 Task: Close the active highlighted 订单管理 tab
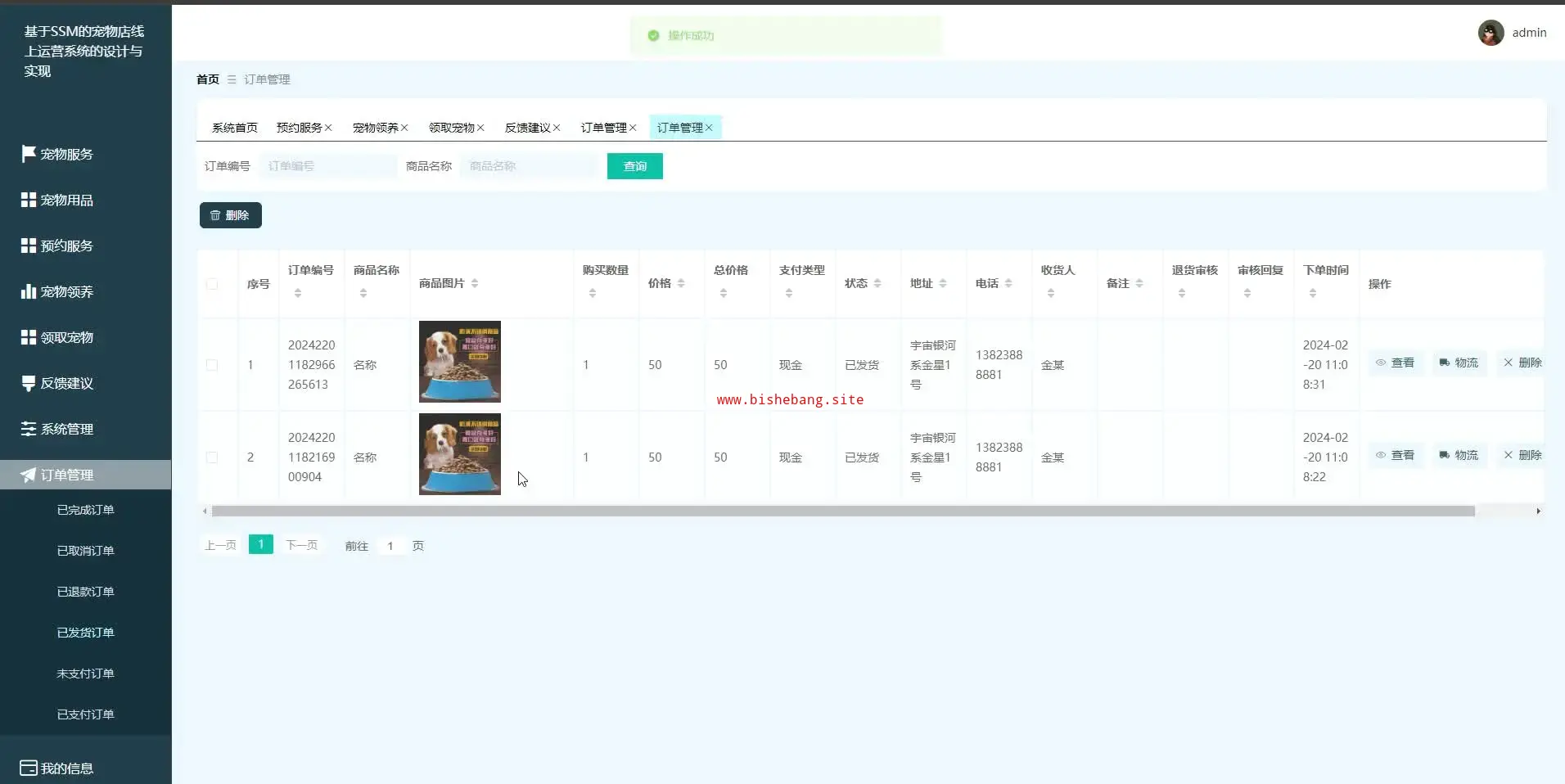pos(709,128)
